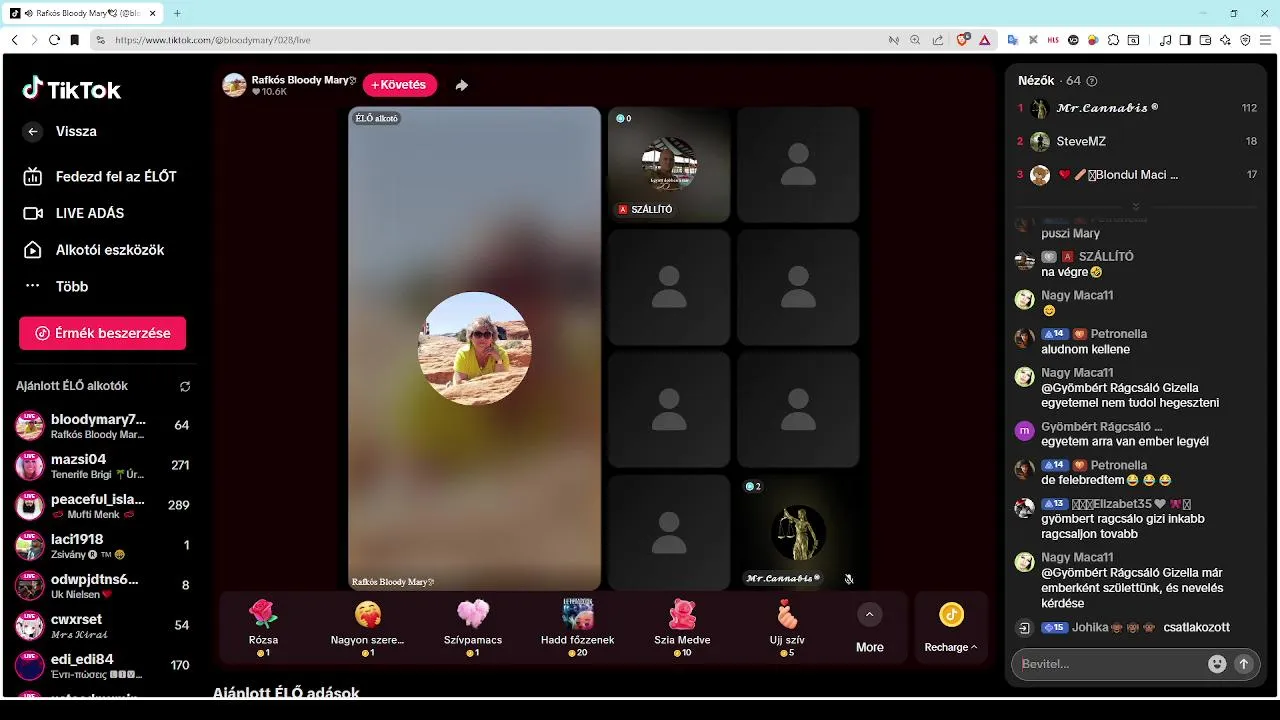Open the emoji picker in chat

click(x=1217, y=664)
